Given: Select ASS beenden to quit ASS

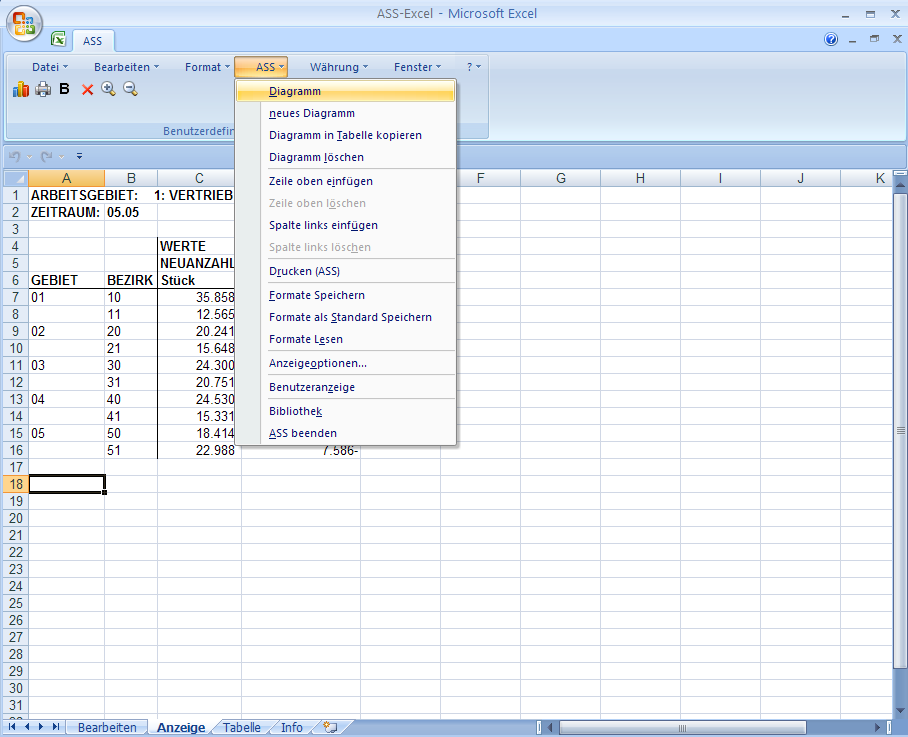Looking at the screenshot, I should (x=346, y=433).
